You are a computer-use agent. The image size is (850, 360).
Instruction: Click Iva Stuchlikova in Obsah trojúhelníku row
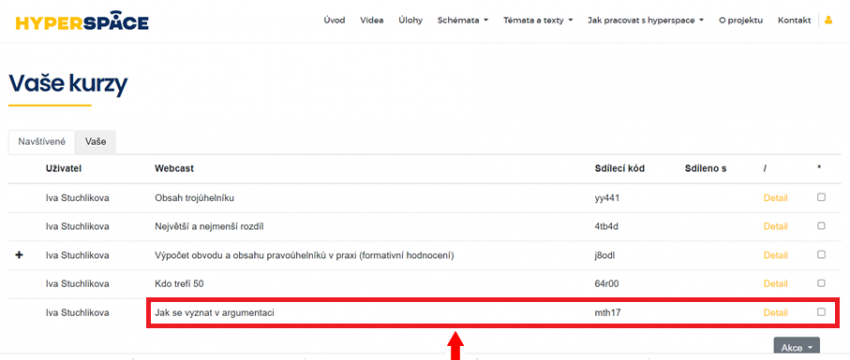[78, 198]
